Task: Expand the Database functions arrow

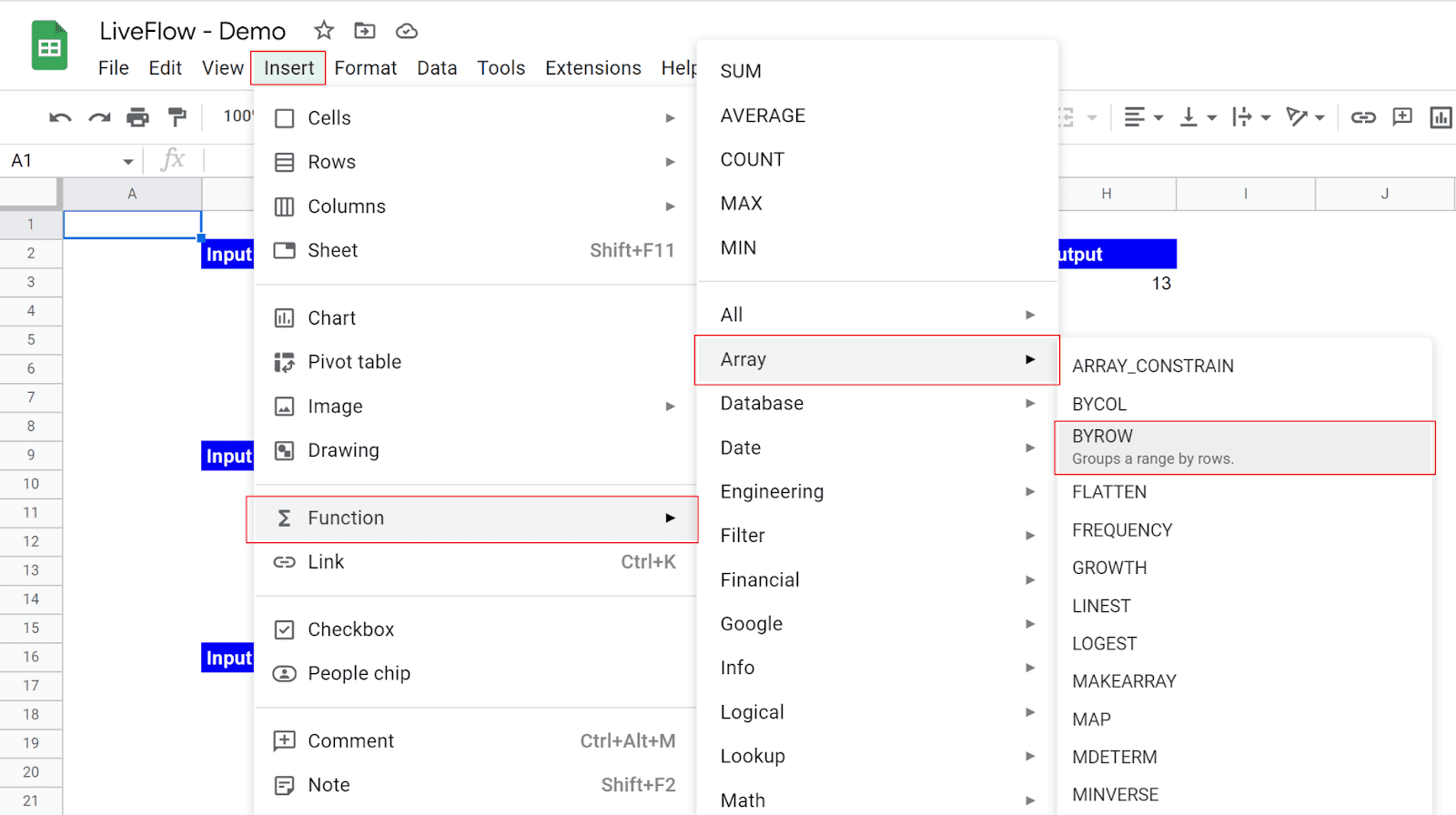Action: [x=1030, y=403]
